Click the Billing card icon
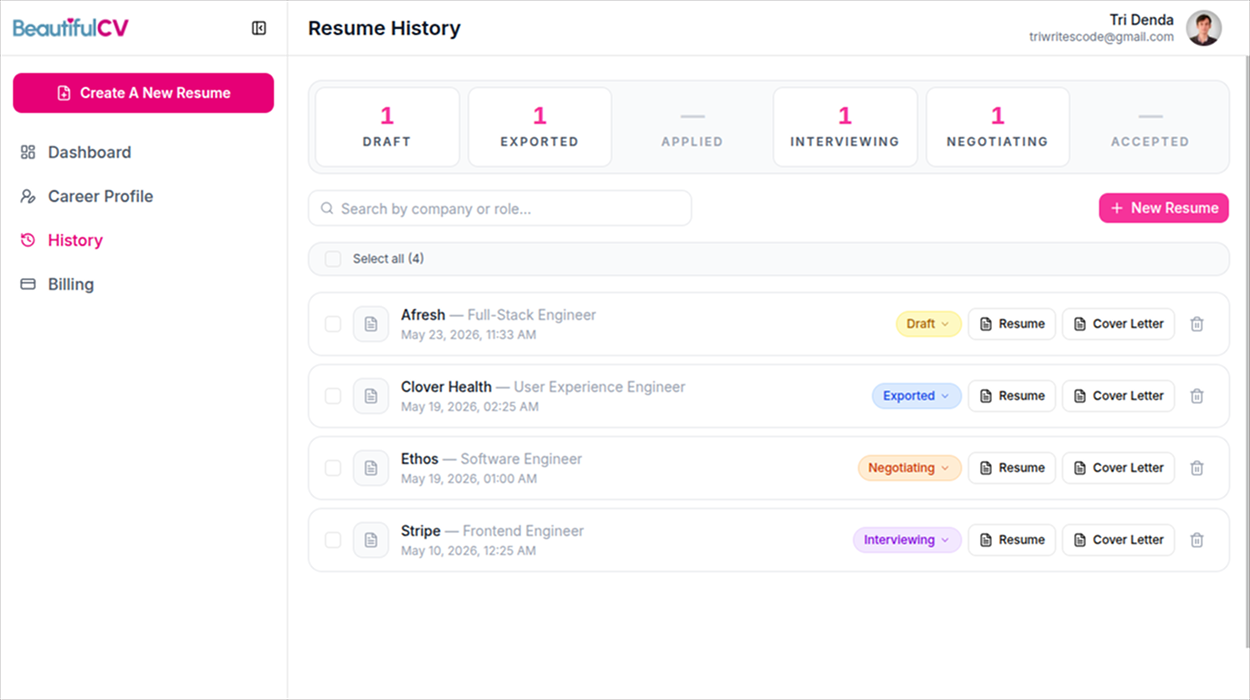The height and width of the screenshot is (700, 1250). [x=28, y=284]
